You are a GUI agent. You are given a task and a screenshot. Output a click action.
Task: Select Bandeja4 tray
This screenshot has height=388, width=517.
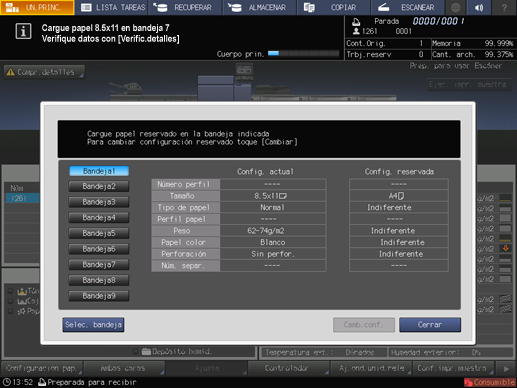click(99, 218)
